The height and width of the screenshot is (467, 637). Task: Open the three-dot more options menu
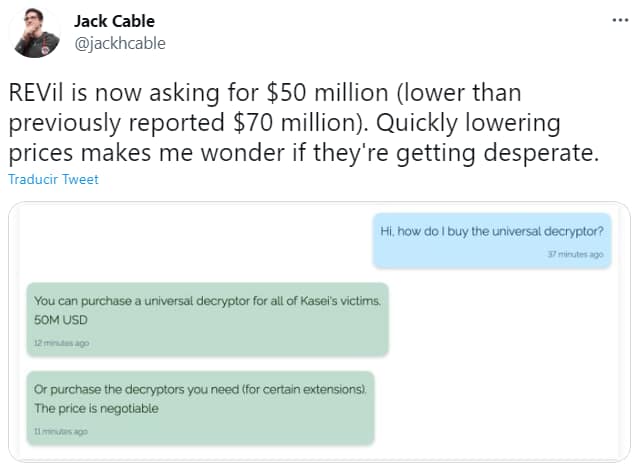(619, 21)
